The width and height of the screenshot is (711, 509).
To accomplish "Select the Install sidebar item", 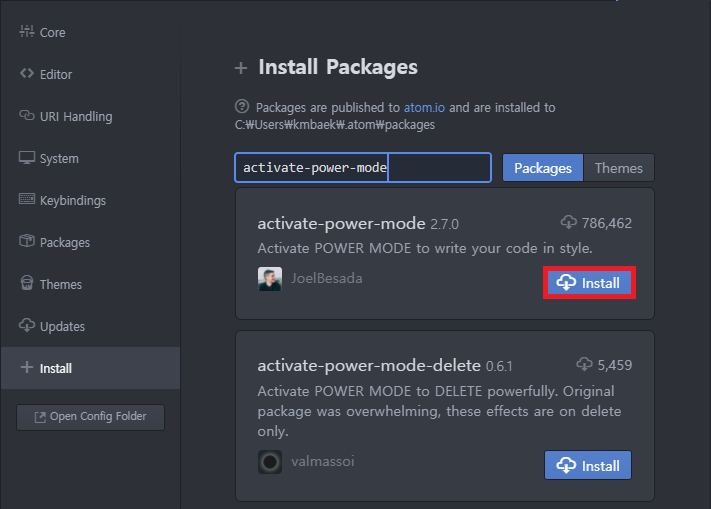I will point(91,368).
